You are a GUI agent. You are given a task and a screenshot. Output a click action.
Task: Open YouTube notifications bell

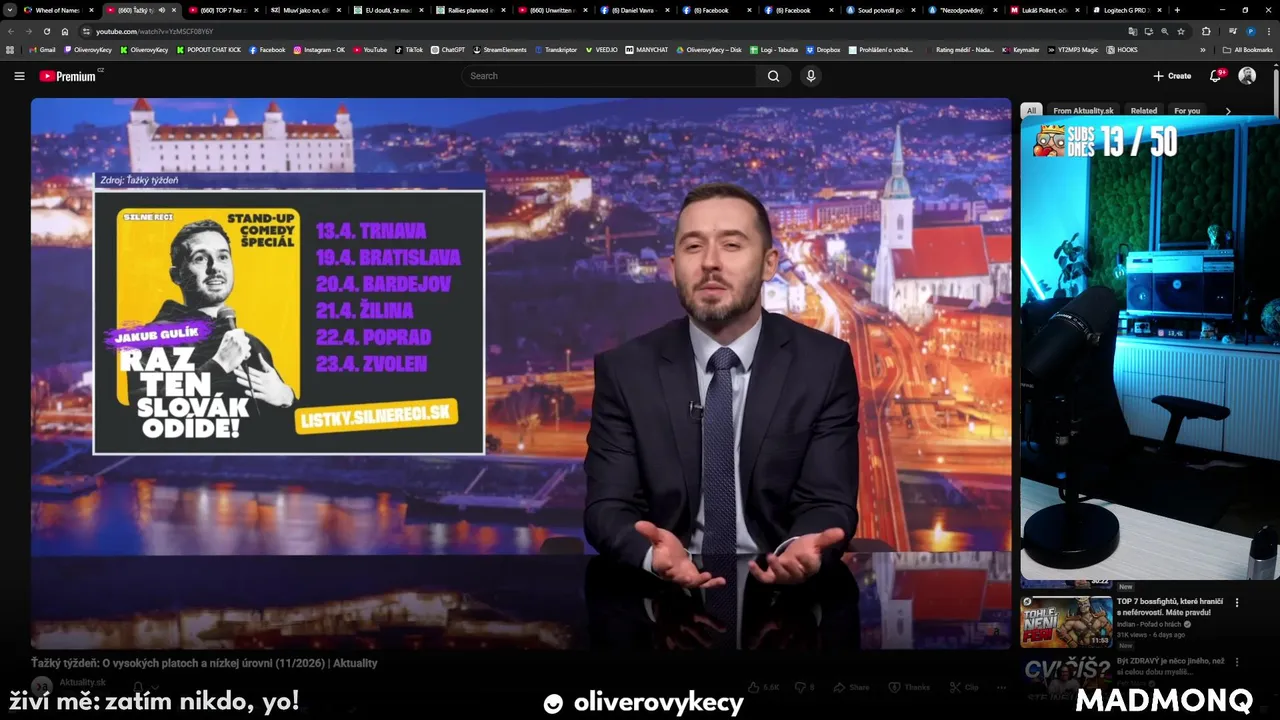[1216, 76]
